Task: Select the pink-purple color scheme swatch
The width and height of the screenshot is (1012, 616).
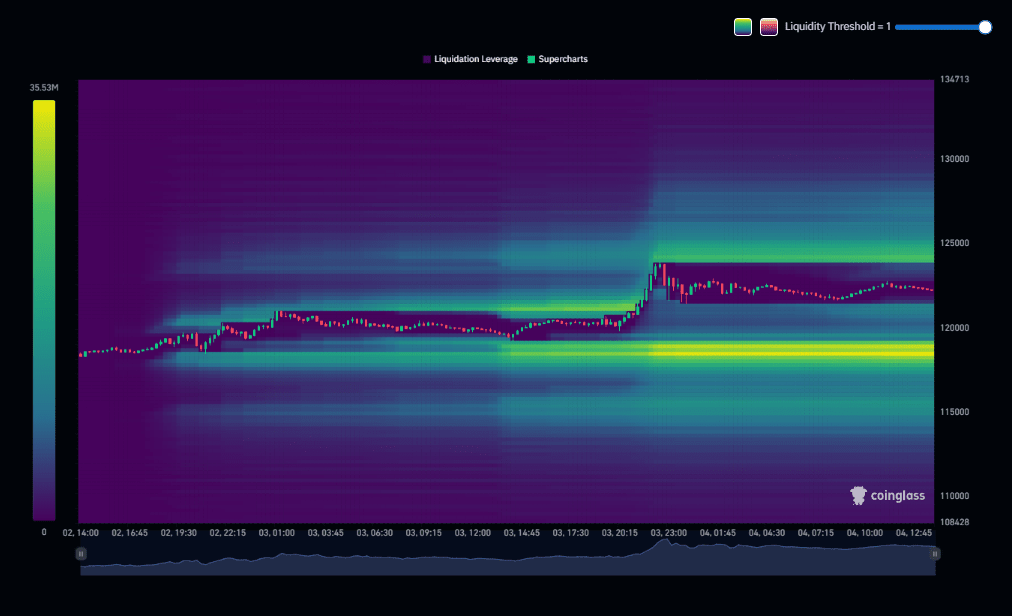Action: (769, 27)
